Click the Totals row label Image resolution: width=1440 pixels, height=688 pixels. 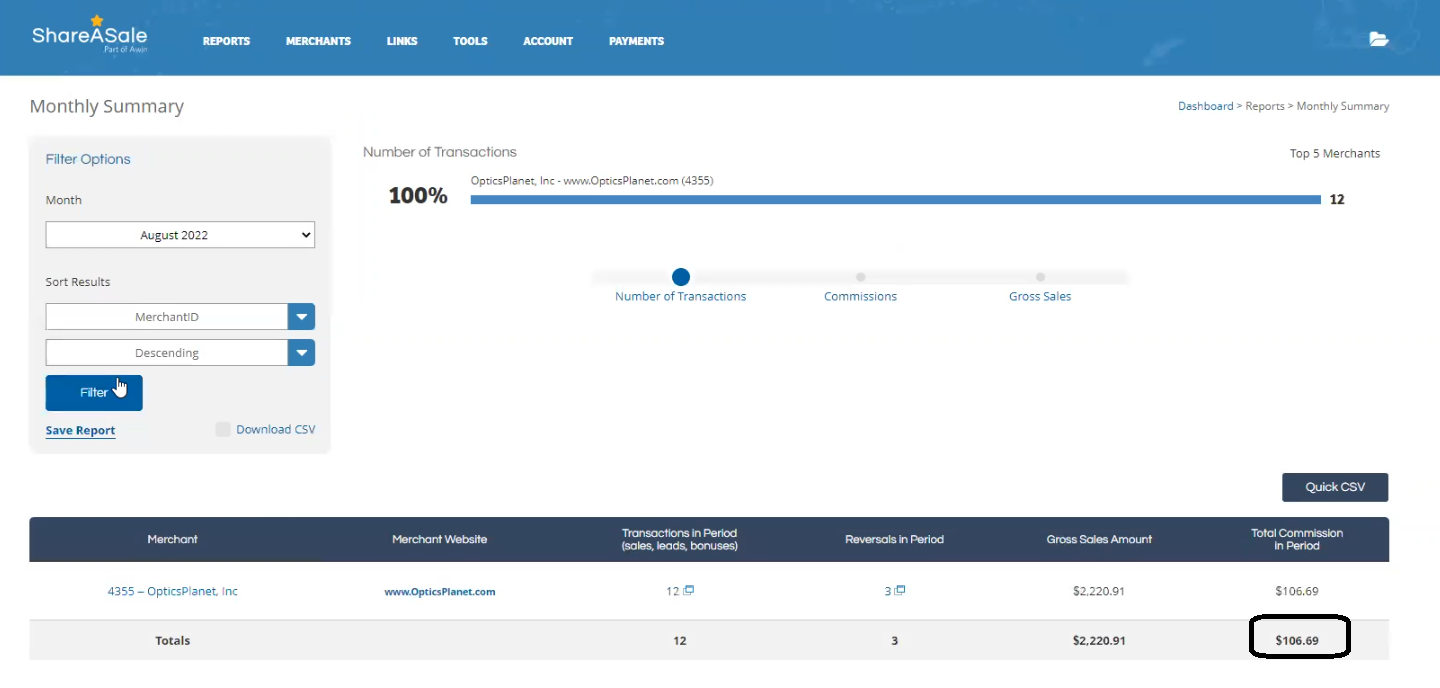173,640
